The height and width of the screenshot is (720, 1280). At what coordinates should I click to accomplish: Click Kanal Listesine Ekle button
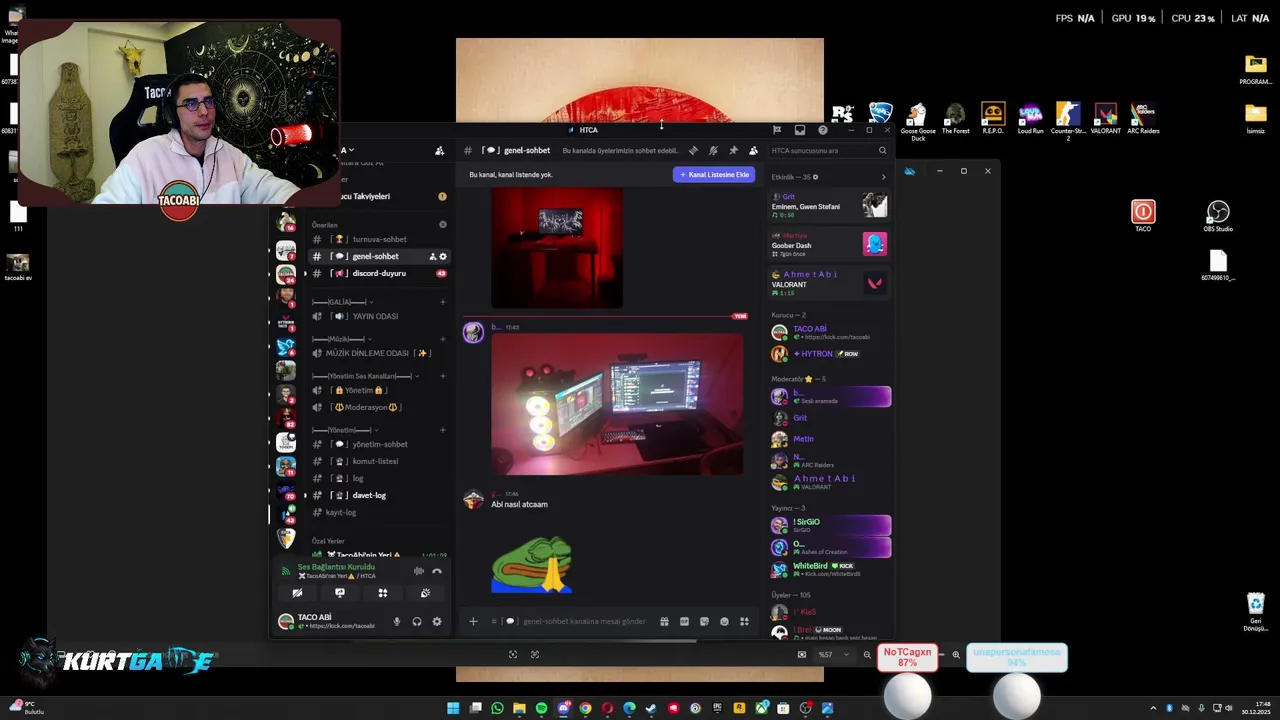click(714, 174)
